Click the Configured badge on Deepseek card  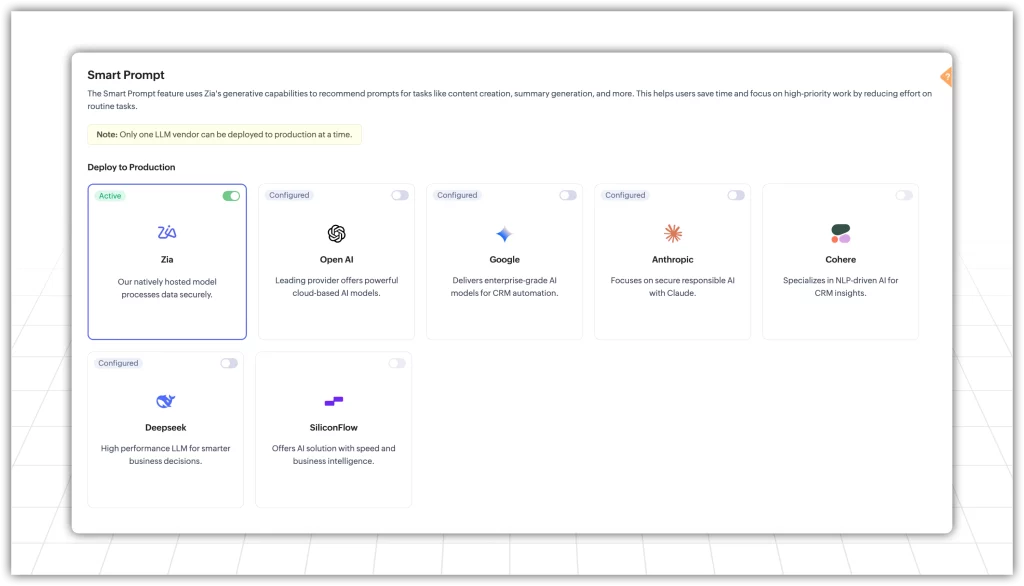pyautogui.click(x=118, y=363)
